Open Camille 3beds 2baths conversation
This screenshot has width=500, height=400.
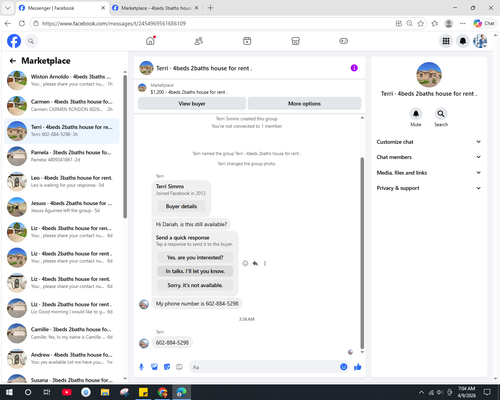click(62, 333)
